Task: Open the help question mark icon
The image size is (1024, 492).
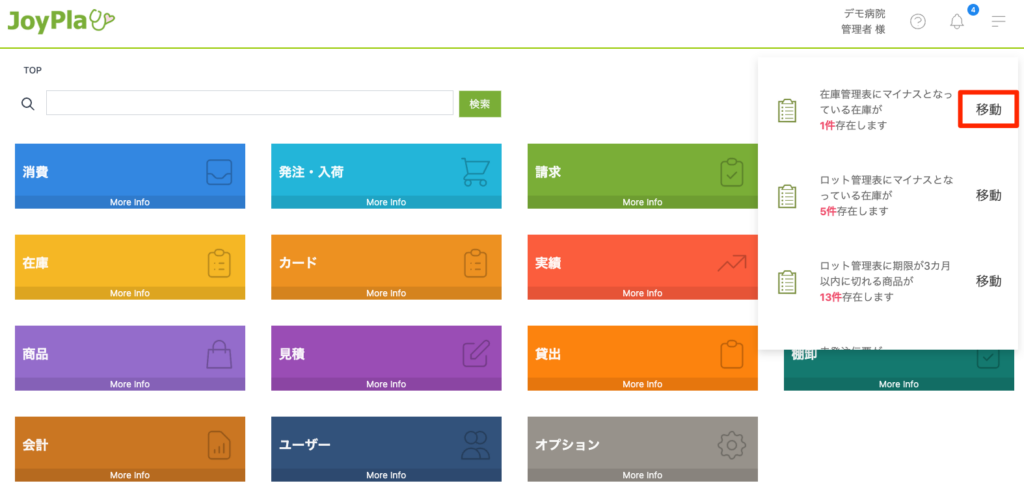Action: (x=917, y=22)
